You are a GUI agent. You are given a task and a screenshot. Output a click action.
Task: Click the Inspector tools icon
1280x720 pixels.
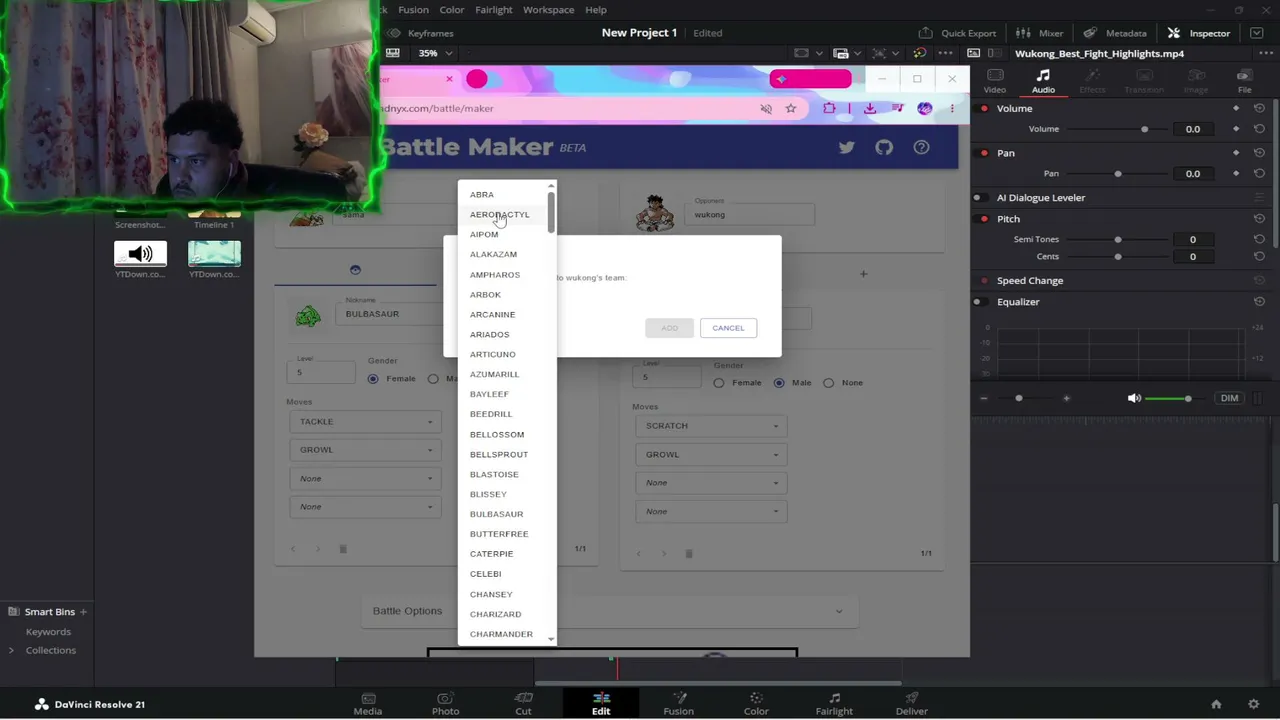[1174, 33]
